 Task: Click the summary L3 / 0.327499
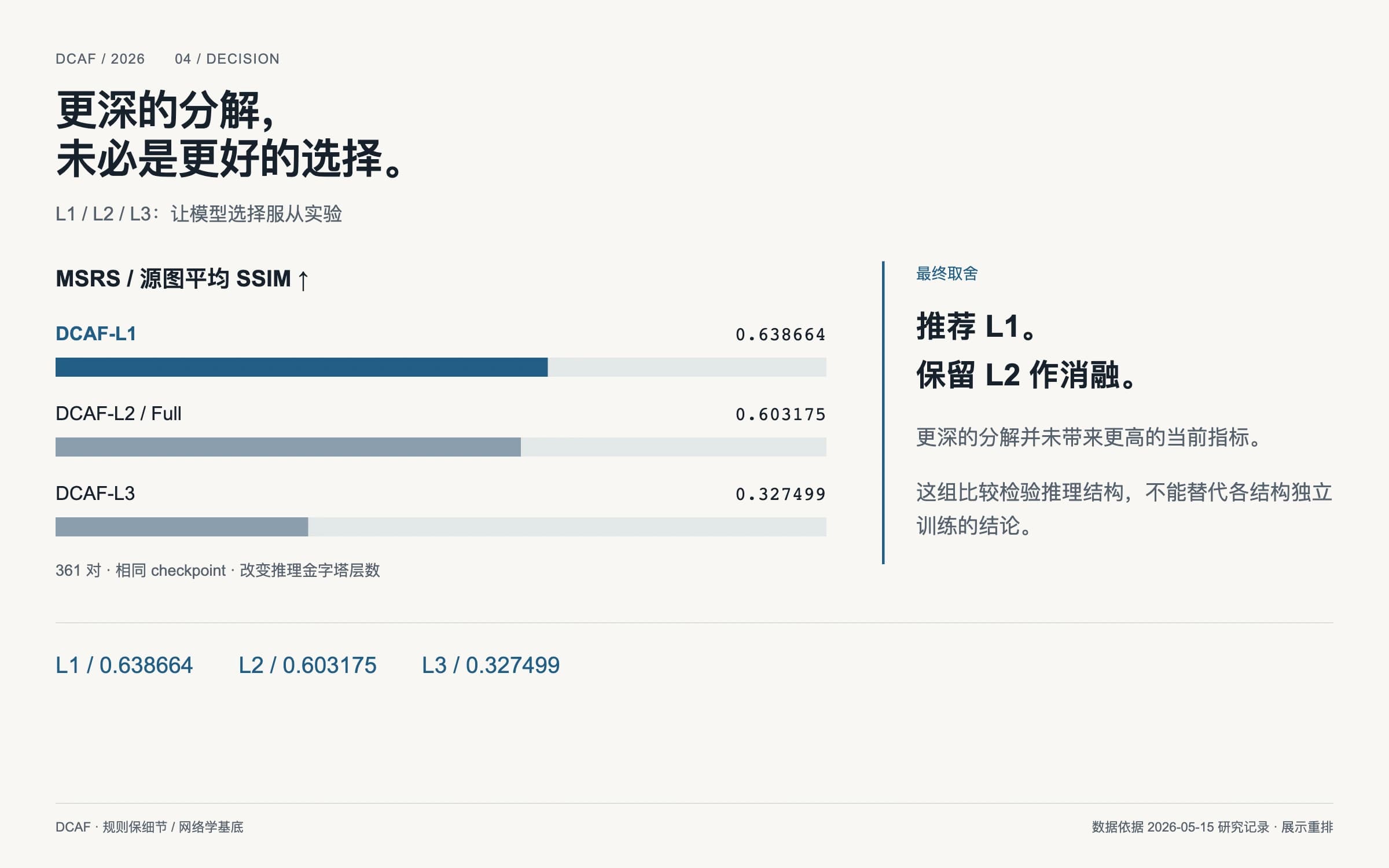(x=491, y=665)
